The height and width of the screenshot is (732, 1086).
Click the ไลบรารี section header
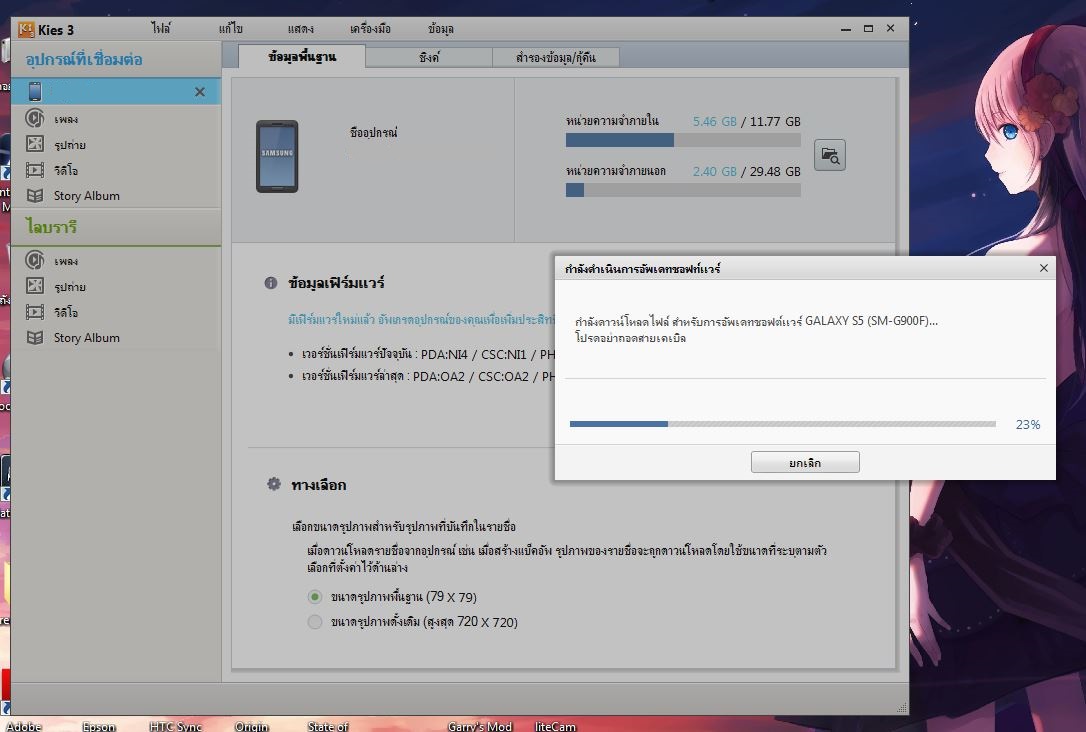(x=51, y=226)
